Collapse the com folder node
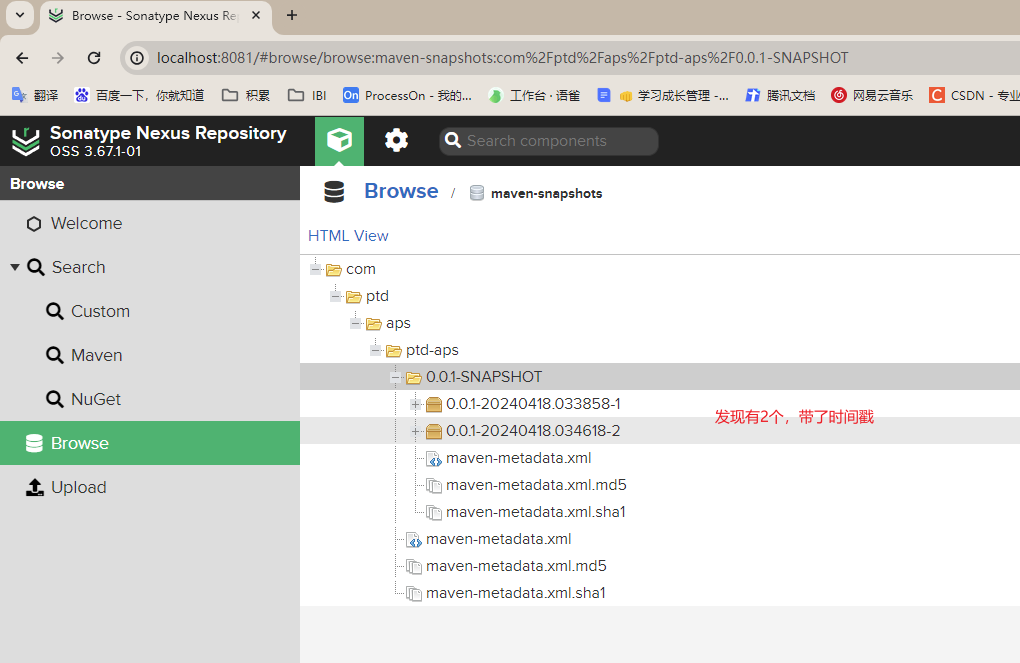The image size is (1020, 663). click(315, 269)
